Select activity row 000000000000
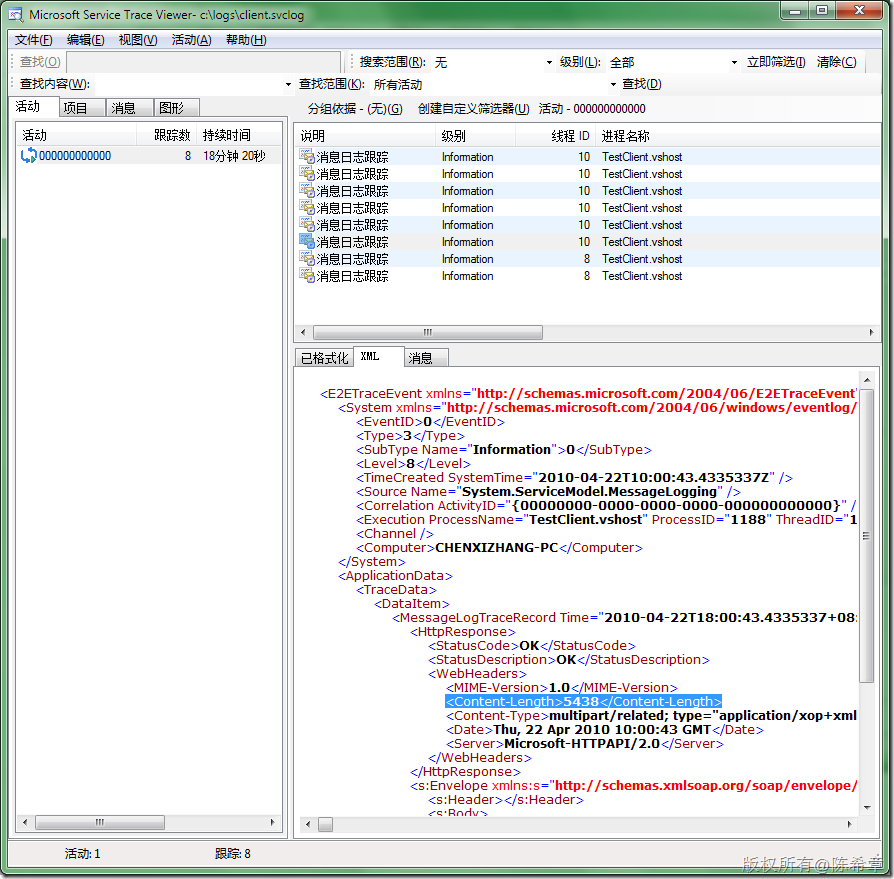This screenshot has width=894, height=879. point(149,156)
